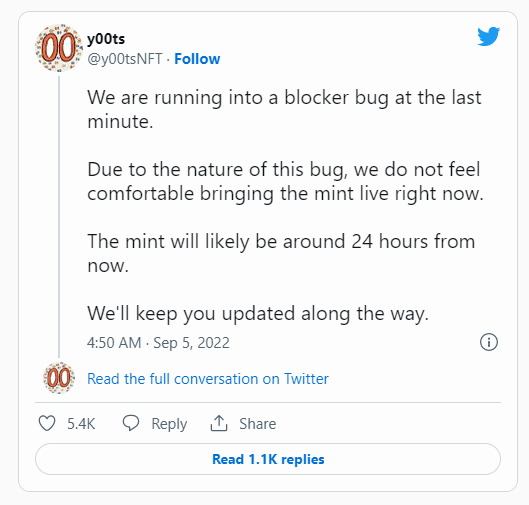Click the small y00ts avatar beside conversation link

click(59, 378)
